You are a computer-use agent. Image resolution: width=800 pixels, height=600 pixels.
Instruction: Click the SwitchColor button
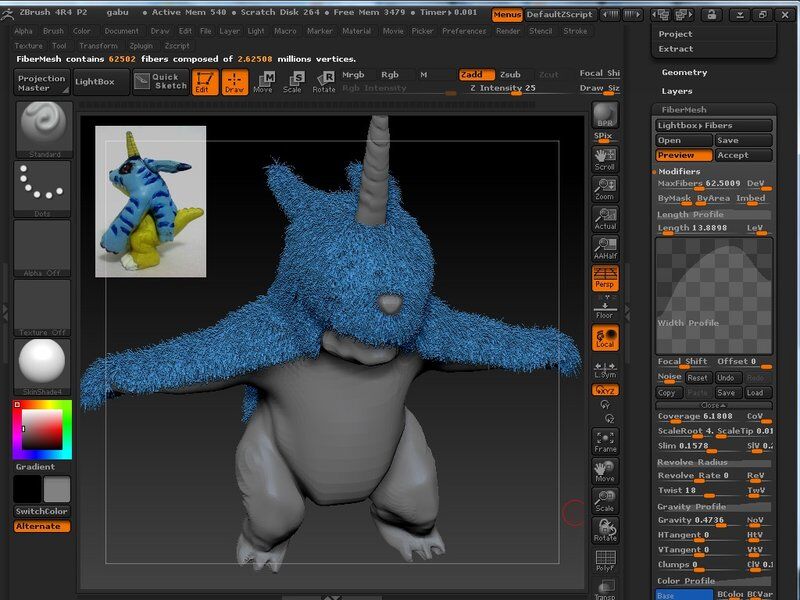(x=42, y=511)
